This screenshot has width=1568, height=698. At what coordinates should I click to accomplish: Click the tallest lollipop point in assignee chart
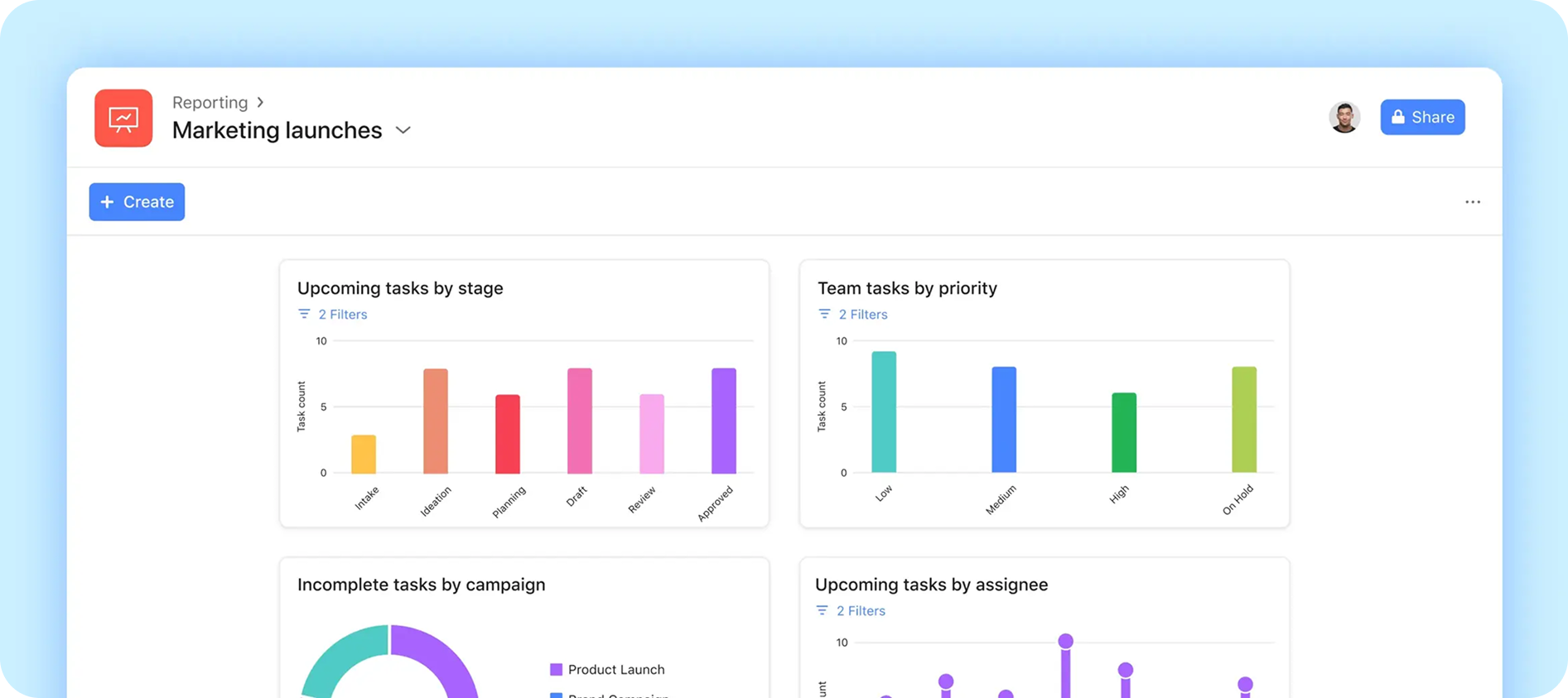point(1065,641)
